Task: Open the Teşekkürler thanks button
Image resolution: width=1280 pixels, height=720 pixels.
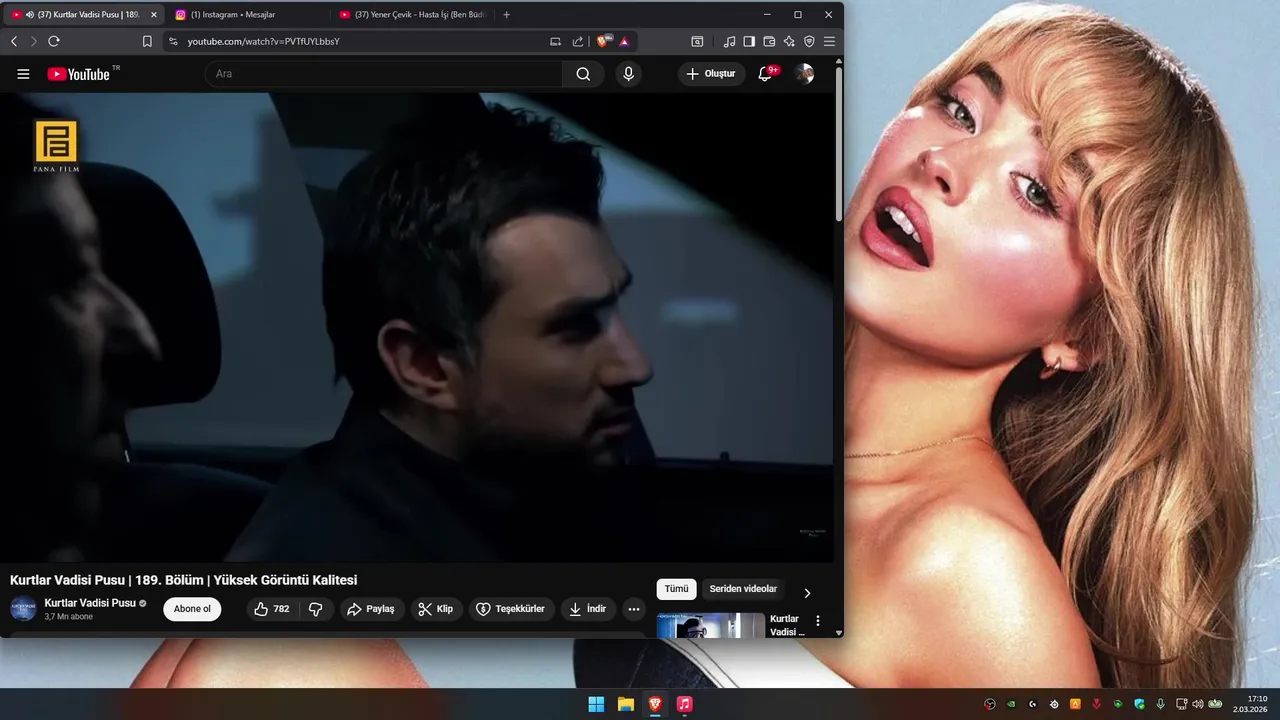Action: [511, 609]
